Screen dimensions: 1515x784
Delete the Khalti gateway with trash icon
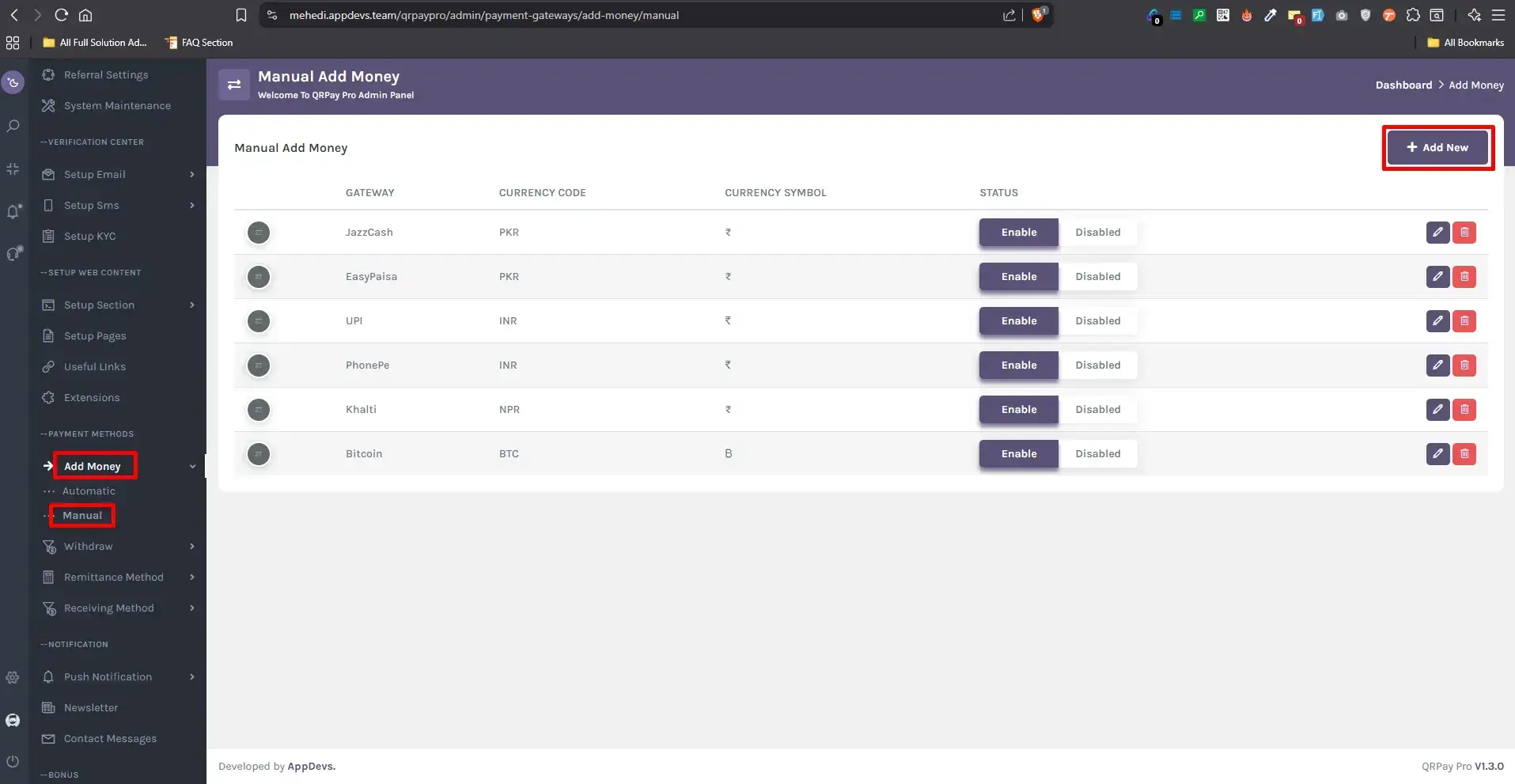pos(1464,410)
